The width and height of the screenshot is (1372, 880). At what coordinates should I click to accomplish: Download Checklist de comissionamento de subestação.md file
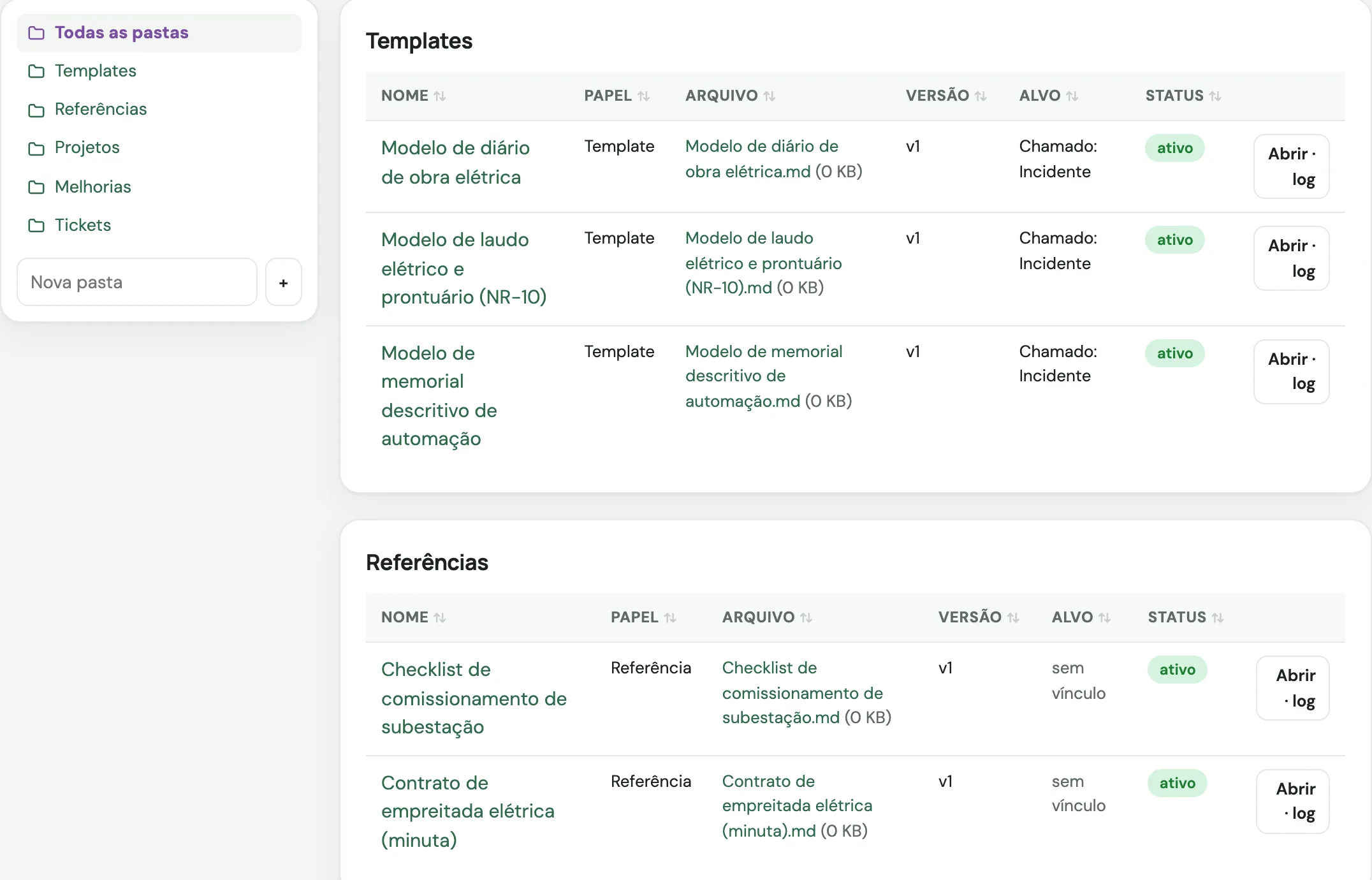(x=803, y=693)
